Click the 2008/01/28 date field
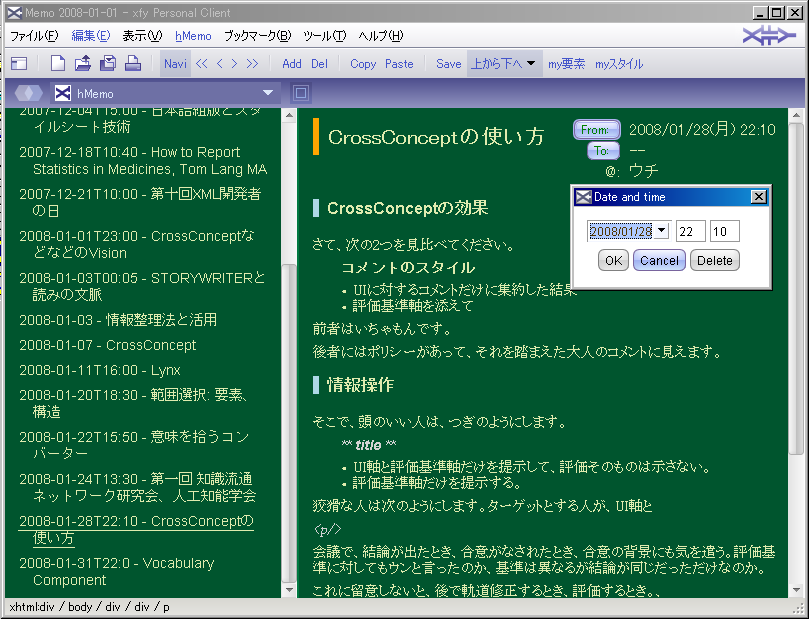This screenshot has width=809, height=619. click(621, 231)
